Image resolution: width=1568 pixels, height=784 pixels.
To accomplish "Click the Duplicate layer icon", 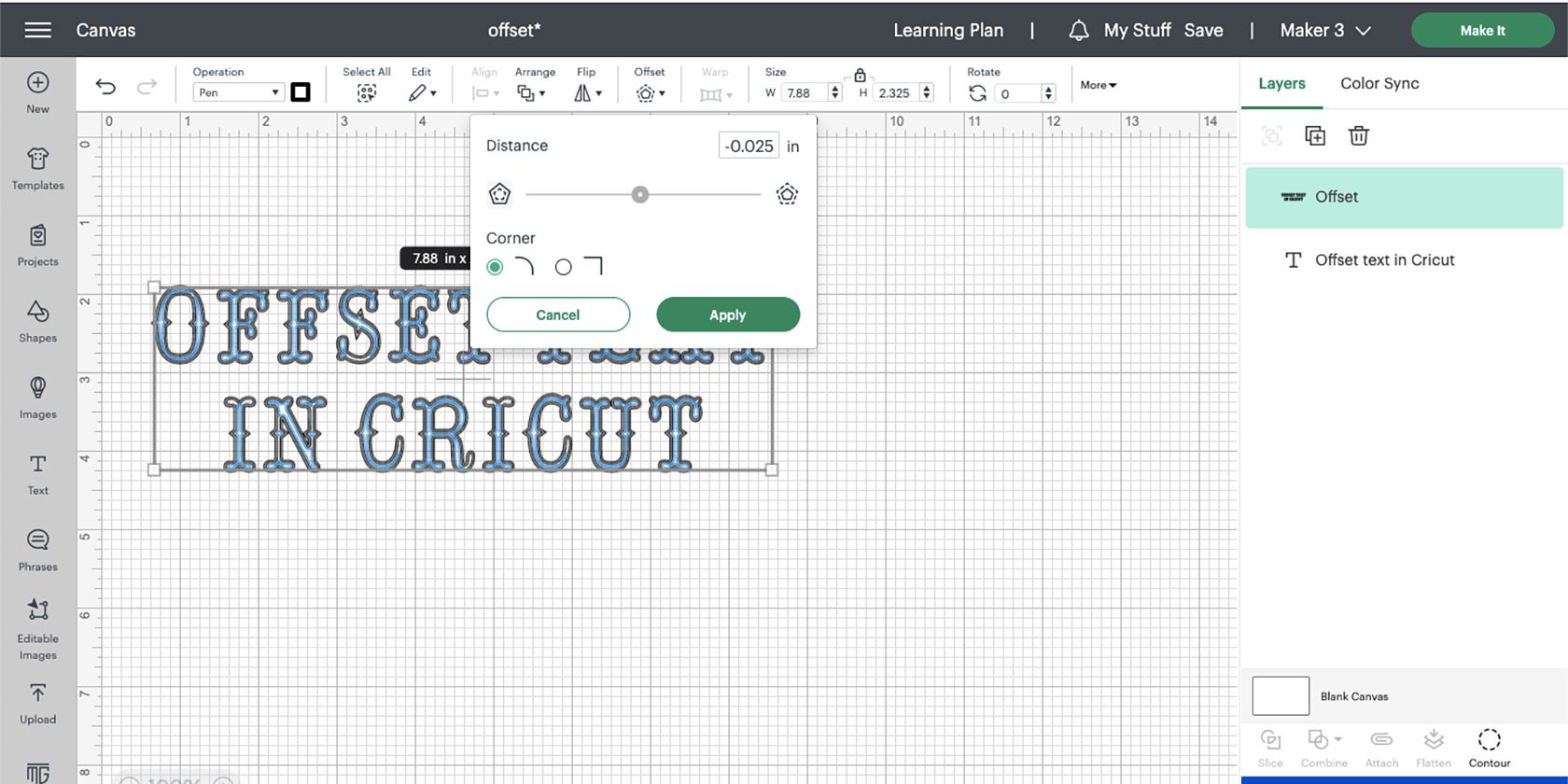I will tap(1314, 136).
